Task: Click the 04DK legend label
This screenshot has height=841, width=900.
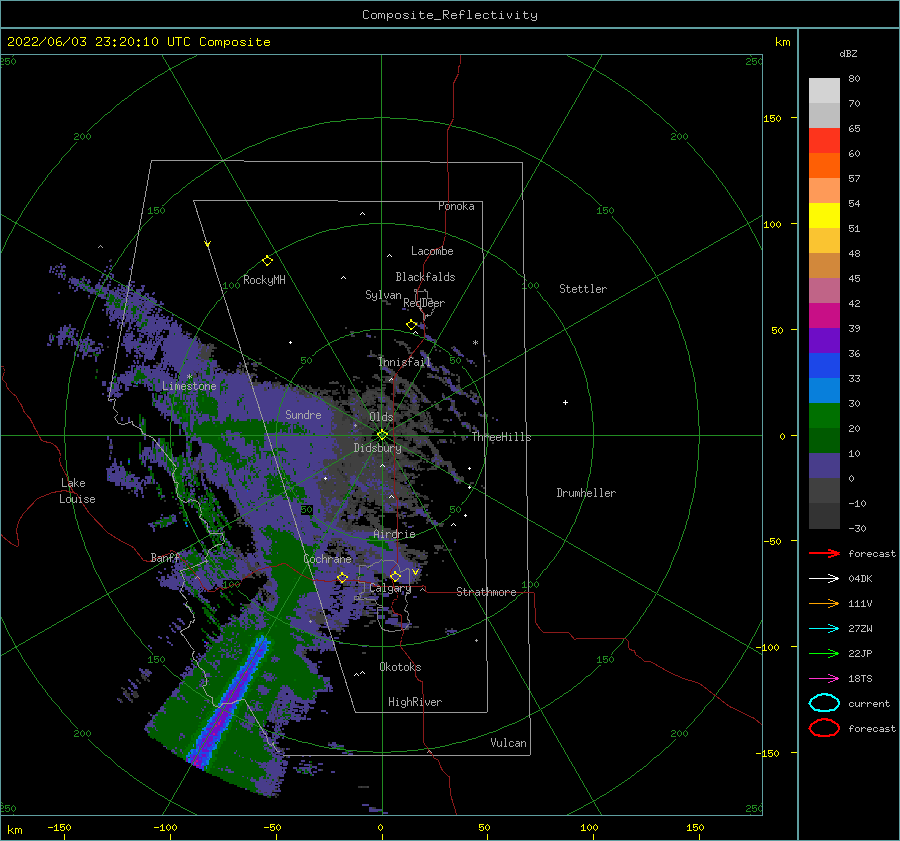Action: pyautogui.click(x=860, y=578)
